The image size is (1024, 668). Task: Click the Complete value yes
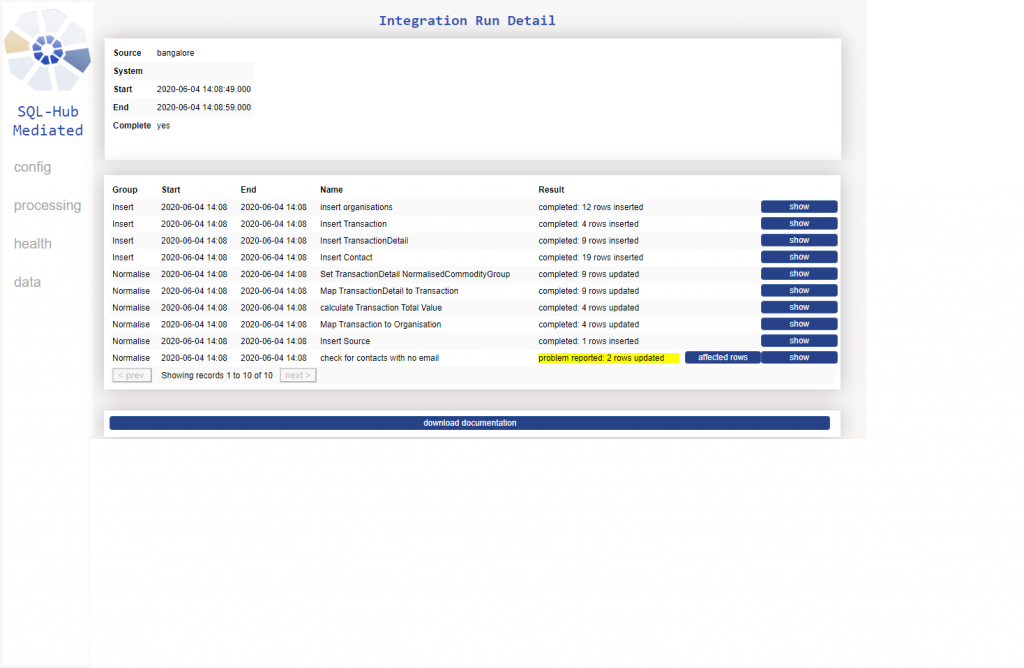(163, 126)
